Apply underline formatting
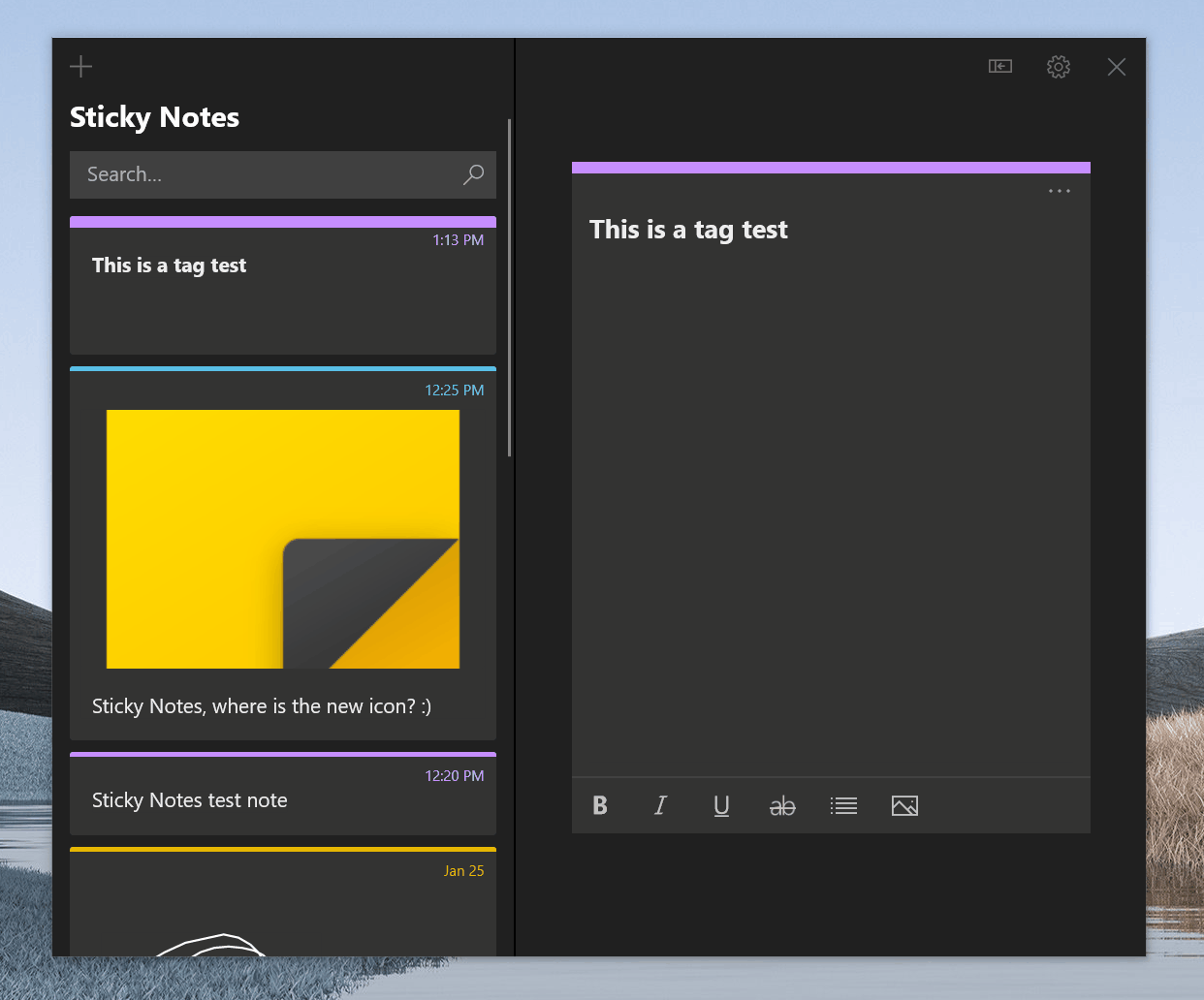The width and height of the screenshot is (1204, 1000). click(721, 805)
